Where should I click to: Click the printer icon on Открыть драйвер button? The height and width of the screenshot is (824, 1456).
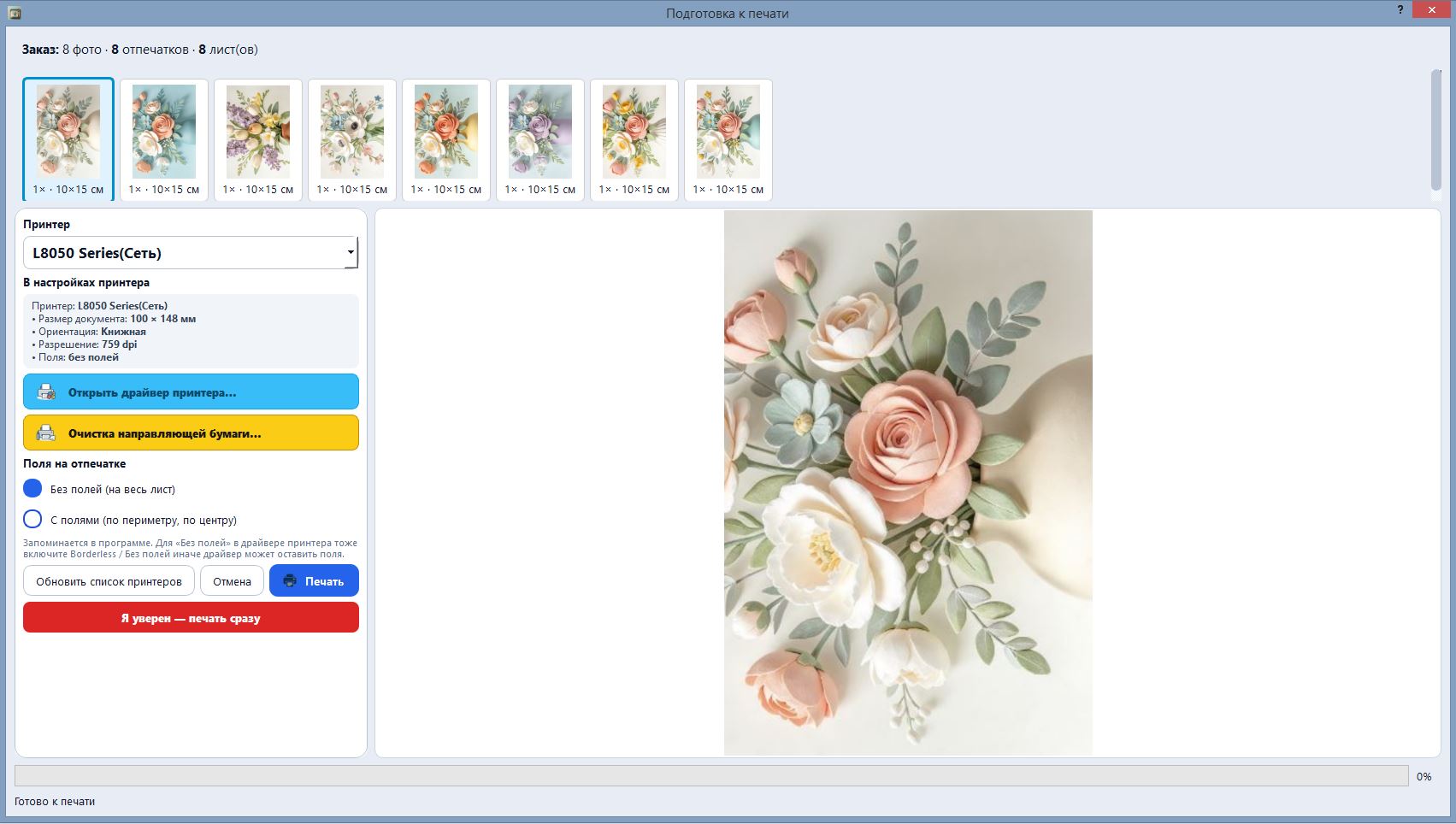[46, 392]
